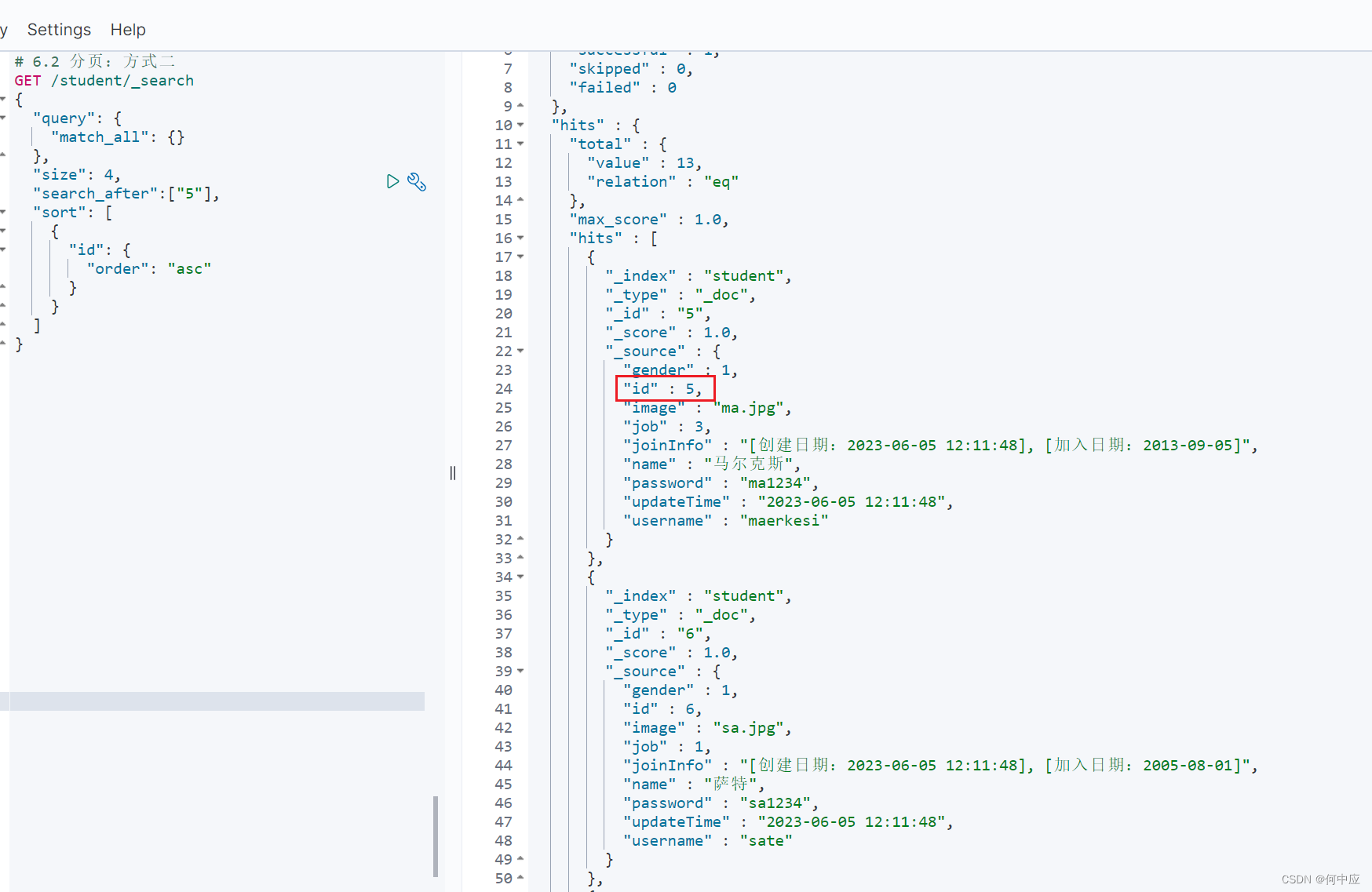Click line number 24 in the gutter

(x=504, y=389)
